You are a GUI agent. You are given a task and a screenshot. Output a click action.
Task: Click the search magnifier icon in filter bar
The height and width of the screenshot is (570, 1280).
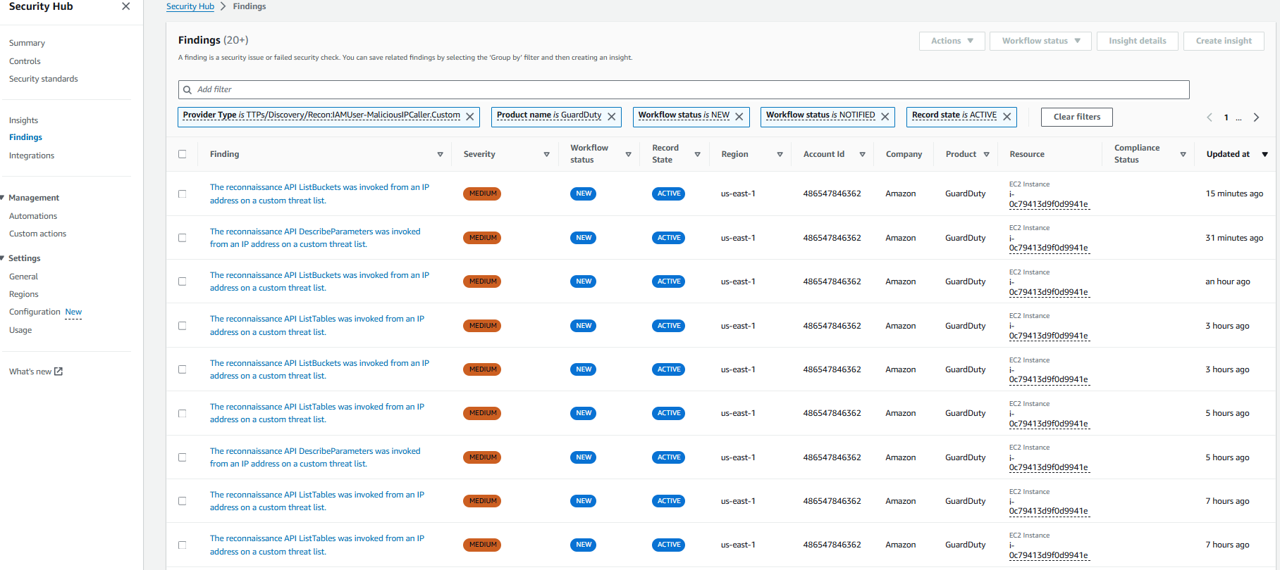[x=187, y=89]
